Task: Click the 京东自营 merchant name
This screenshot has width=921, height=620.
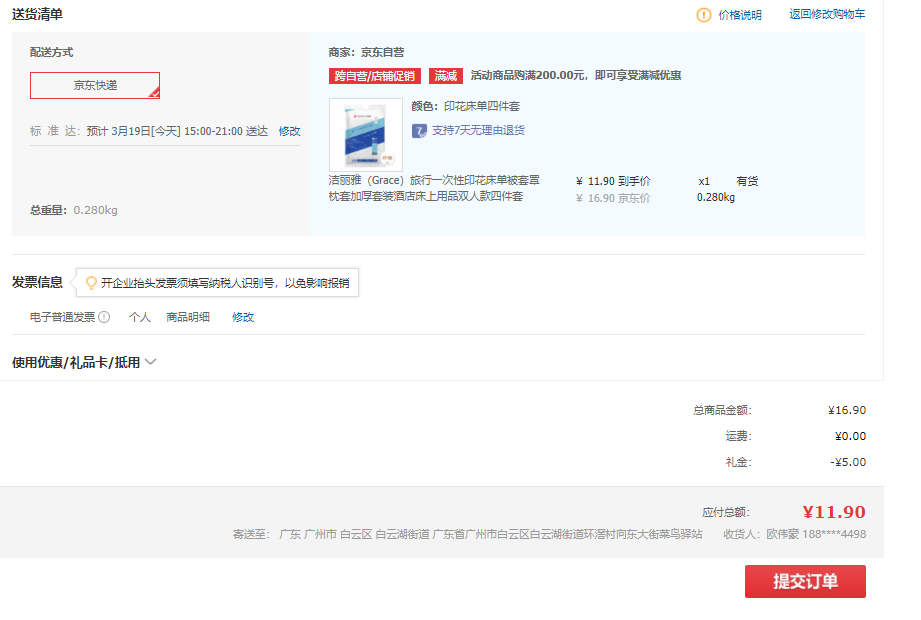Action: (383, 52)
